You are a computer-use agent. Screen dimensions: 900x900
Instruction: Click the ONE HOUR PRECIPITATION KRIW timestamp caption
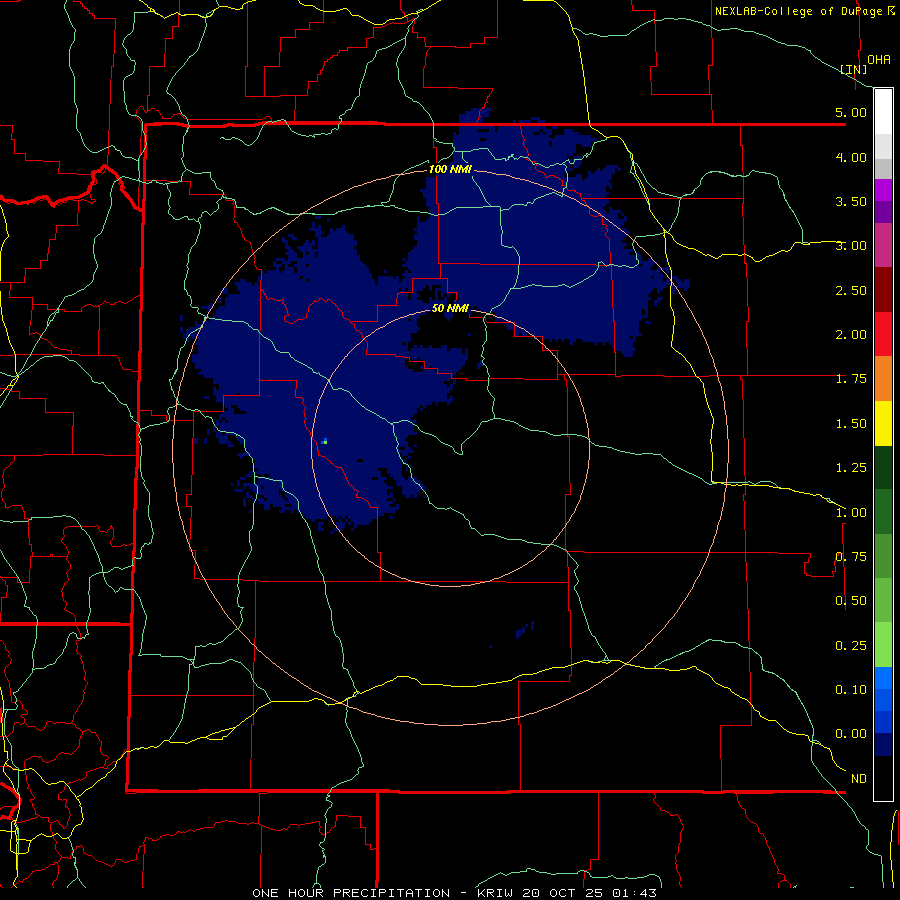click(x=454, y=893)
